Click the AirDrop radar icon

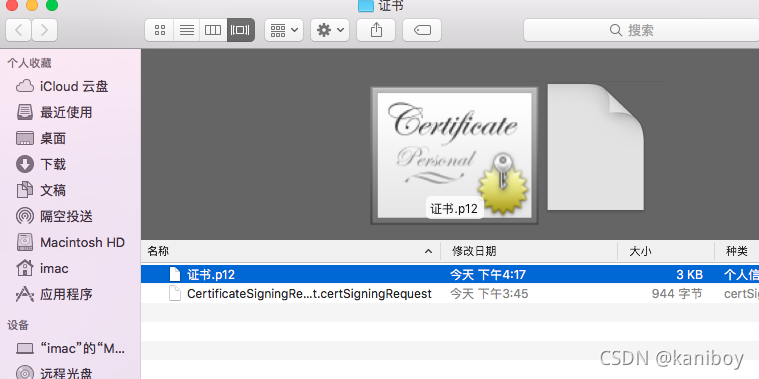click(25, 216)
